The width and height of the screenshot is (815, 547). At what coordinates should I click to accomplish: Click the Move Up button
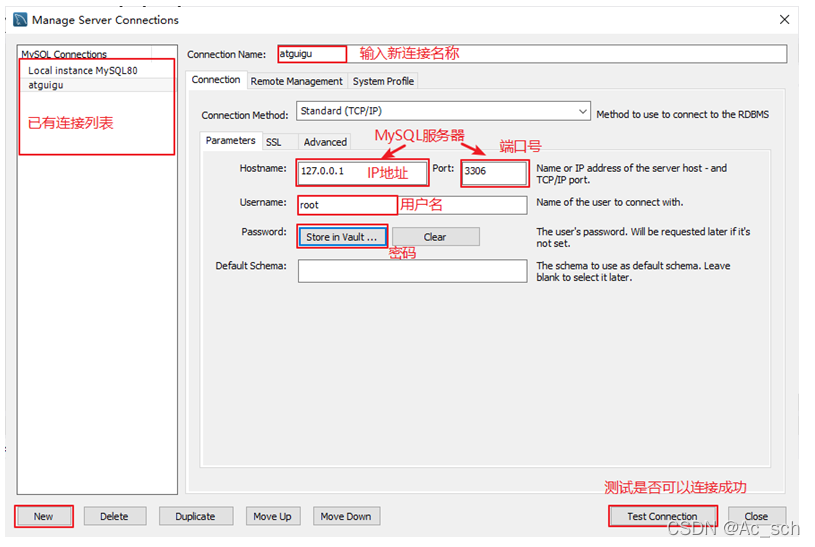click(x=272, y=516)
